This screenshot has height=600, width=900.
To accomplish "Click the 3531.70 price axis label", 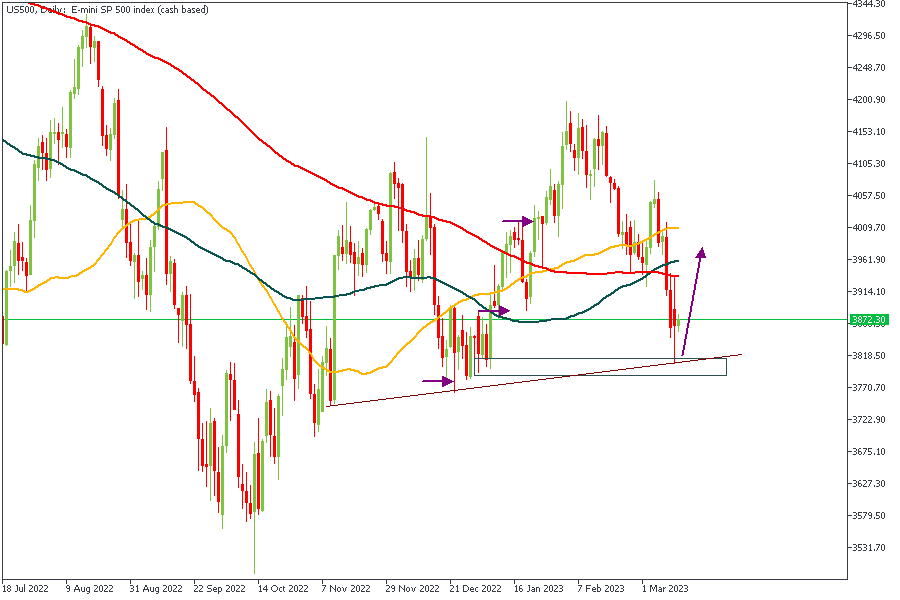I will [868, 547].
